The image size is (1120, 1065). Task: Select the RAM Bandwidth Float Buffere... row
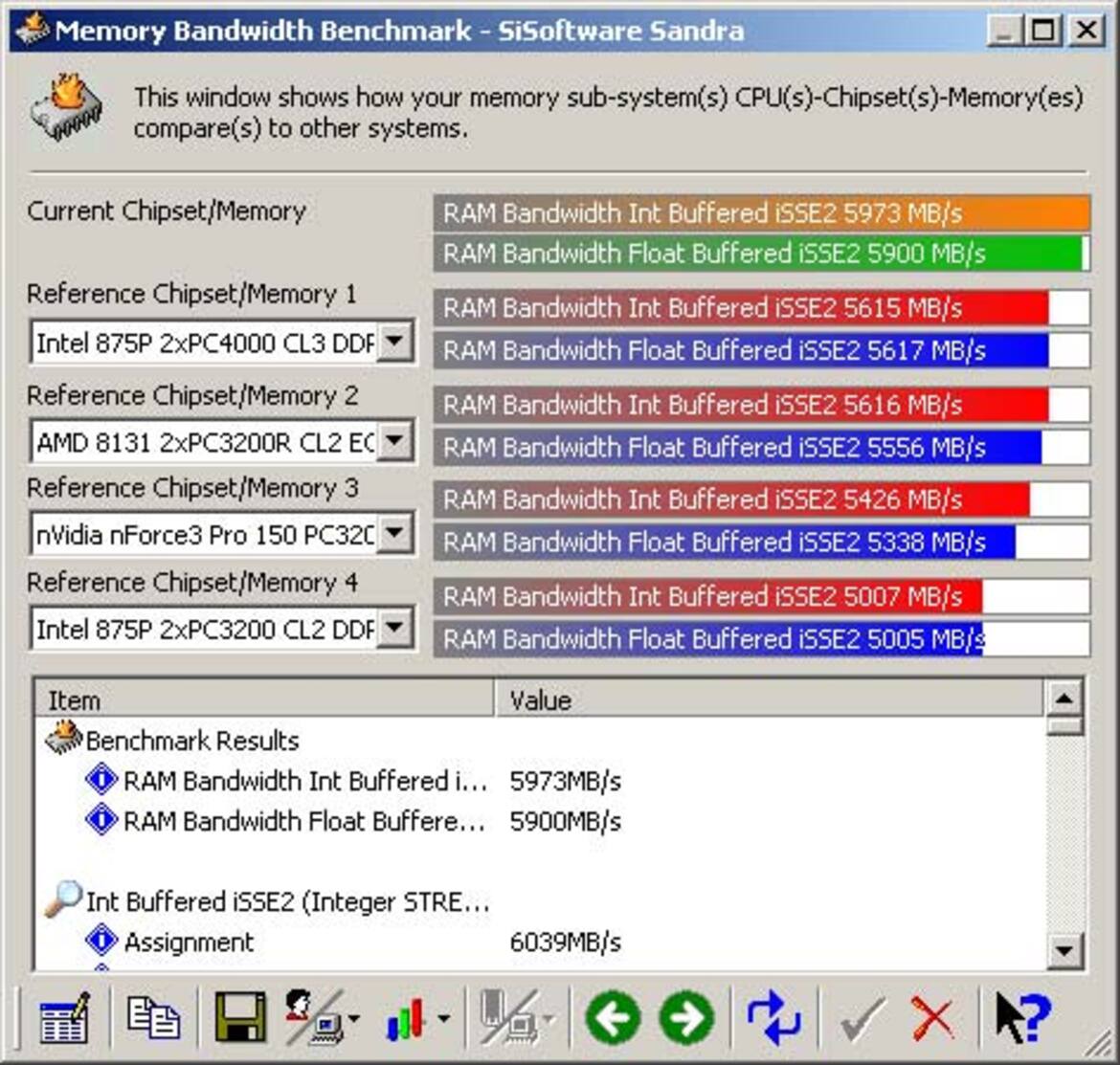(539, 820)
